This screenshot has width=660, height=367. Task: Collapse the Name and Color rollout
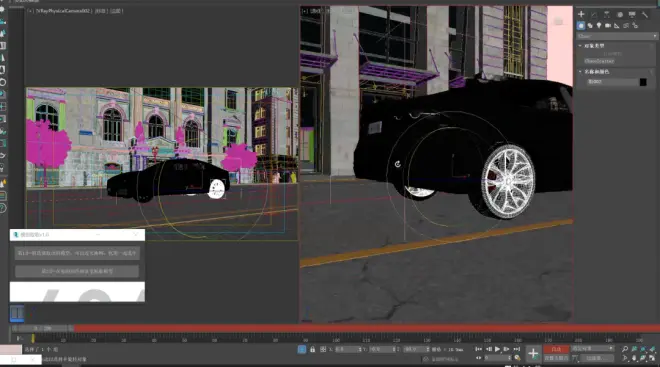[596, 72]
